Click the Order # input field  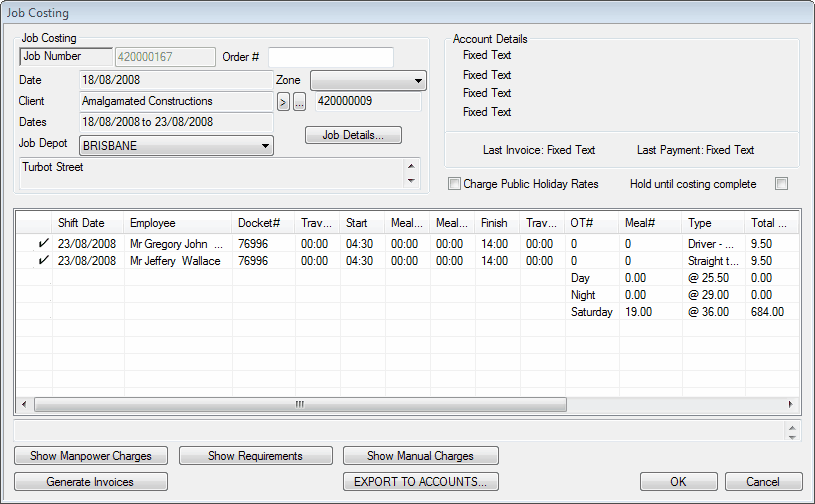click(330, 57)
